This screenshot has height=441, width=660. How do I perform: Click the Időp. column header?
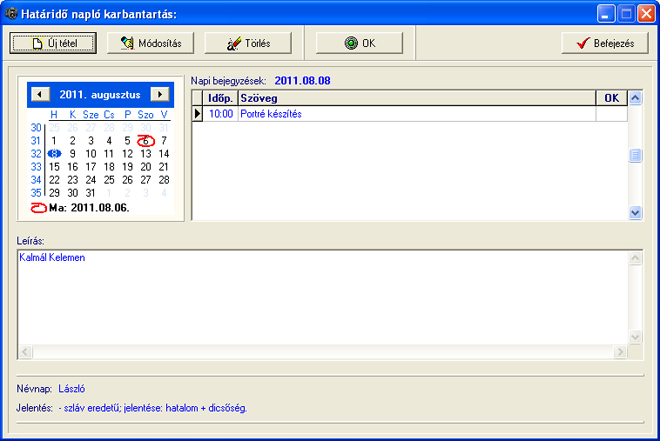click(x=220, y=98)
